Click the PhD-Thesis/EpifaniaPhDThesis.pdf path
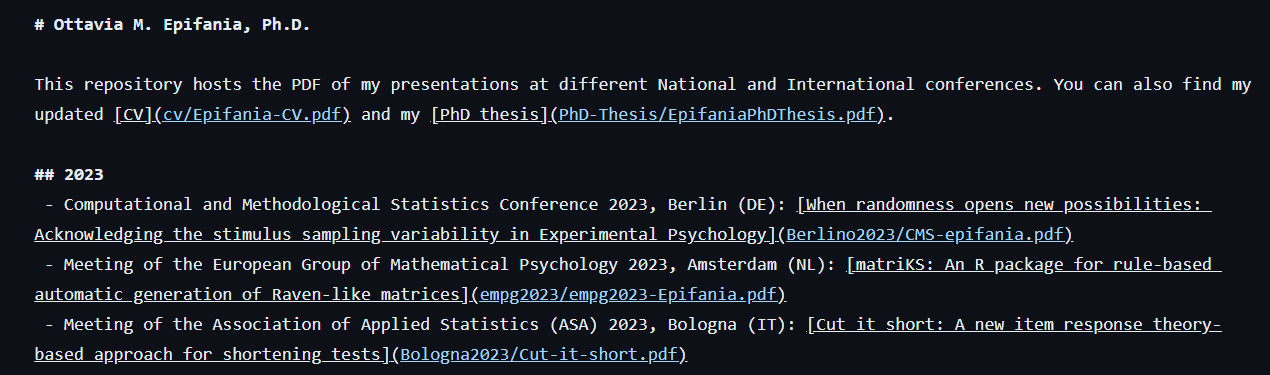Image resolution: width=1270 pixels, height=375 pixels. click(x=717, y=114)
